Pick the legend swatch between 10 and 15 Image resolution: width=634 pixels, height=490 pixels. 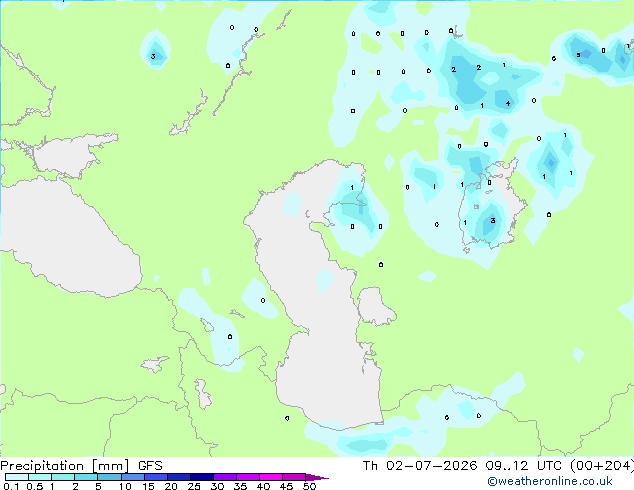tap(133, 477)
